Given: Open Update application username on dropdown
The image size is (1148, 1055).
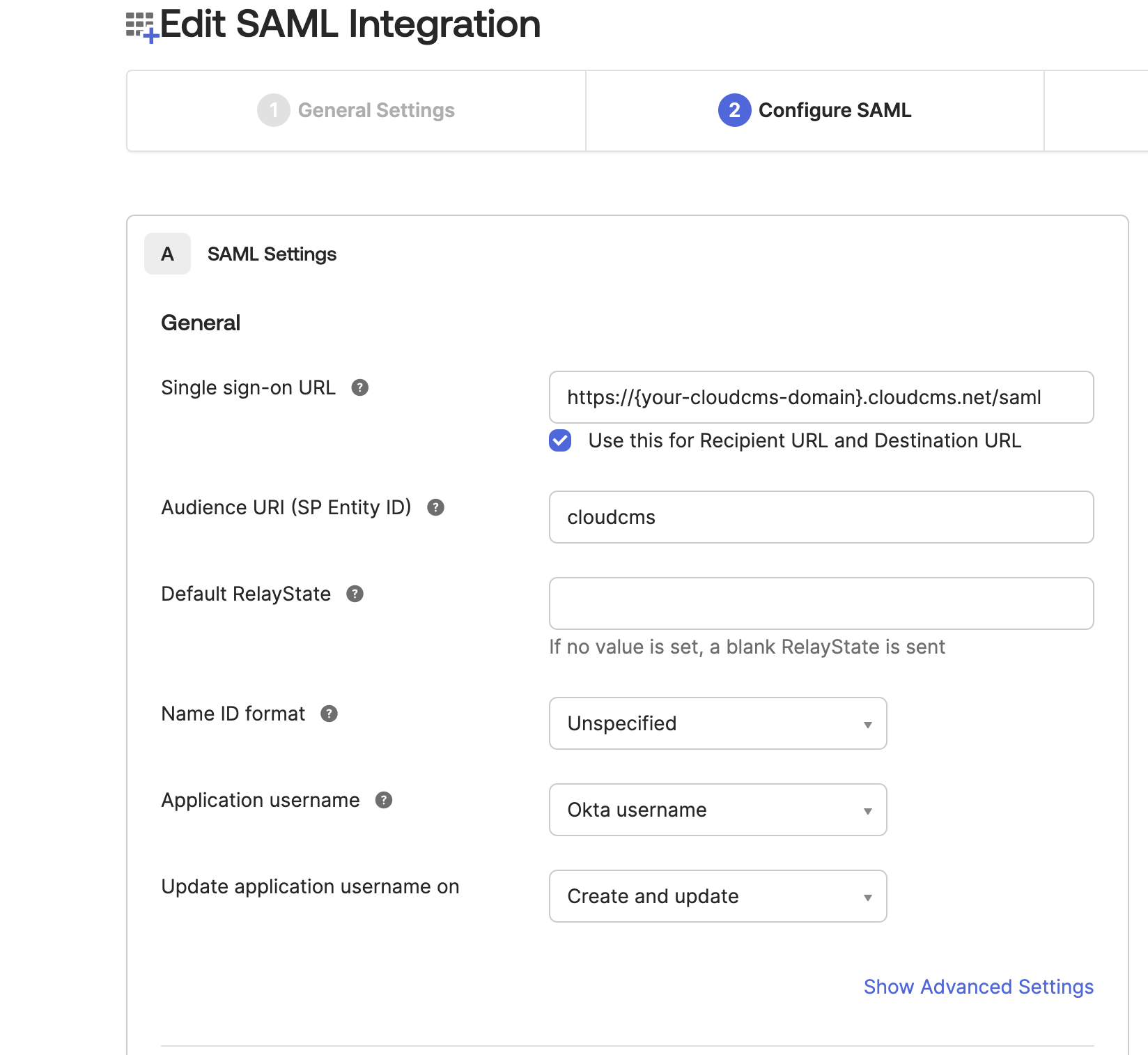Looking at the screenshot, I should 717,896.
